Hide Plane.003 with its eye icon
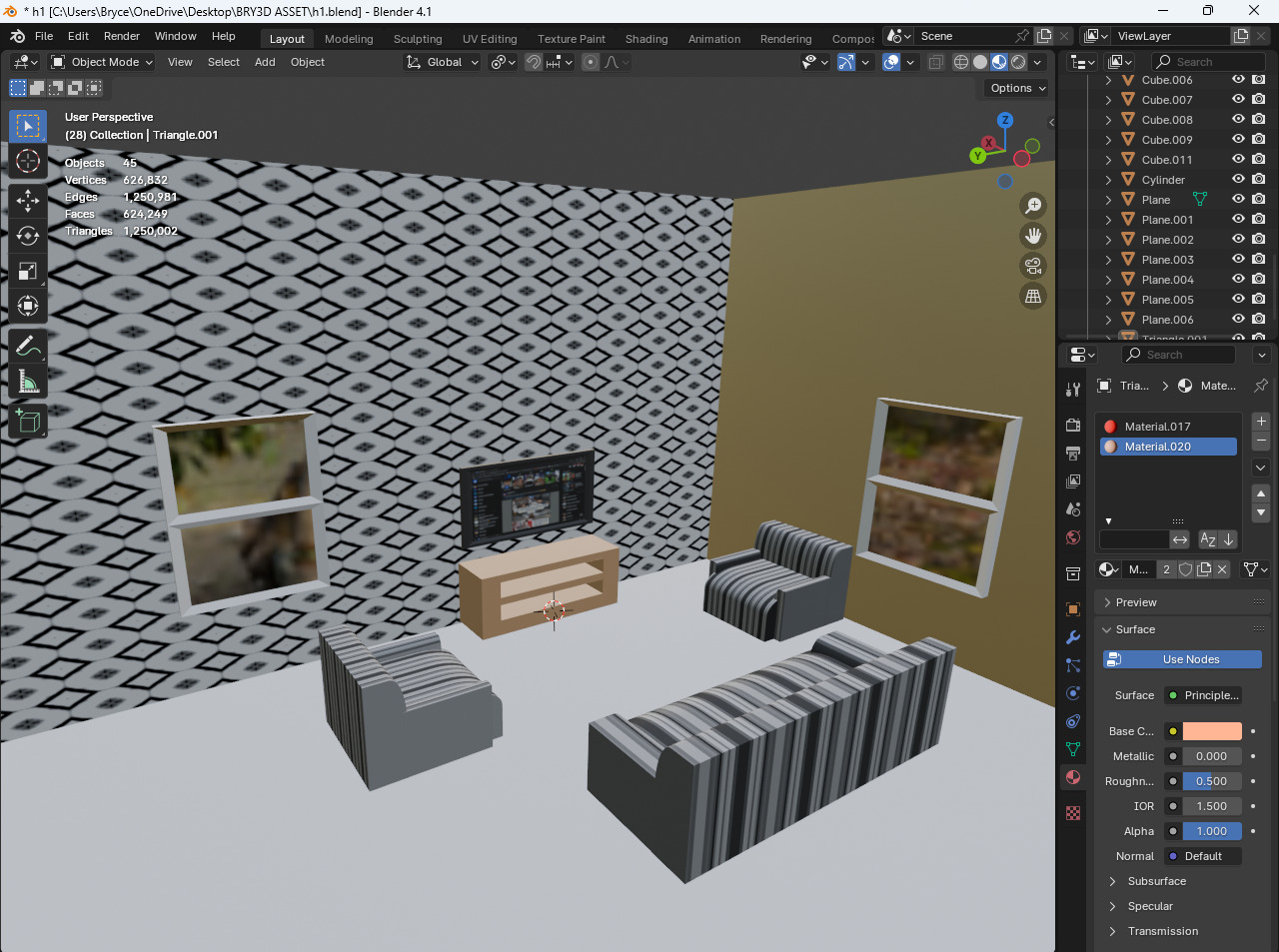The height and width of the screenshot is (952, 1279). 1238,260
